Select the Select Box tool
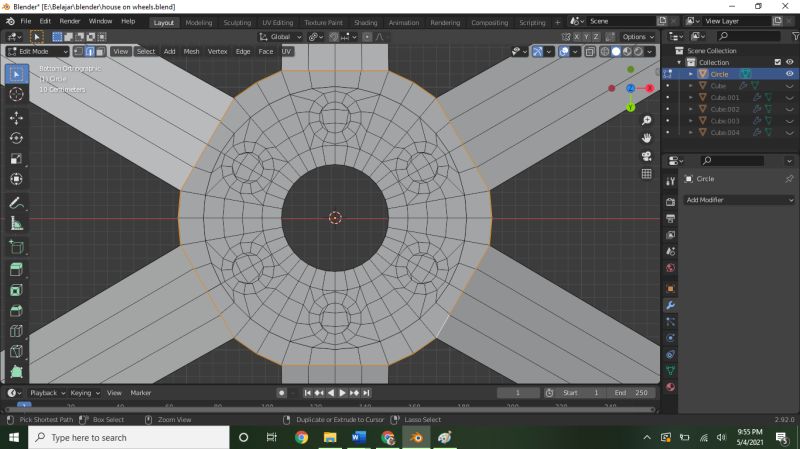 click(16, 74)
